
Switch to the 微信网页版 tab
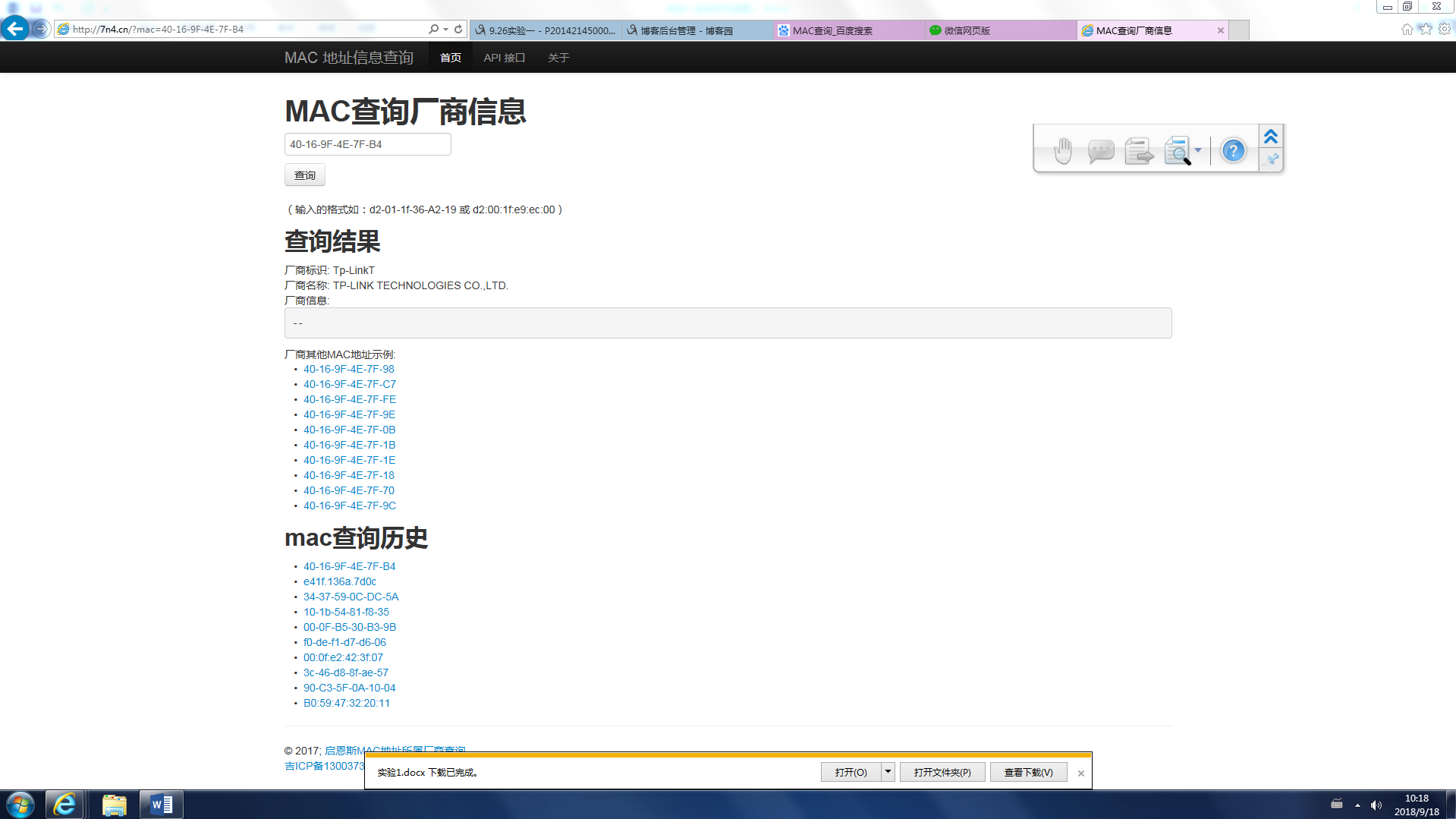1001,30
